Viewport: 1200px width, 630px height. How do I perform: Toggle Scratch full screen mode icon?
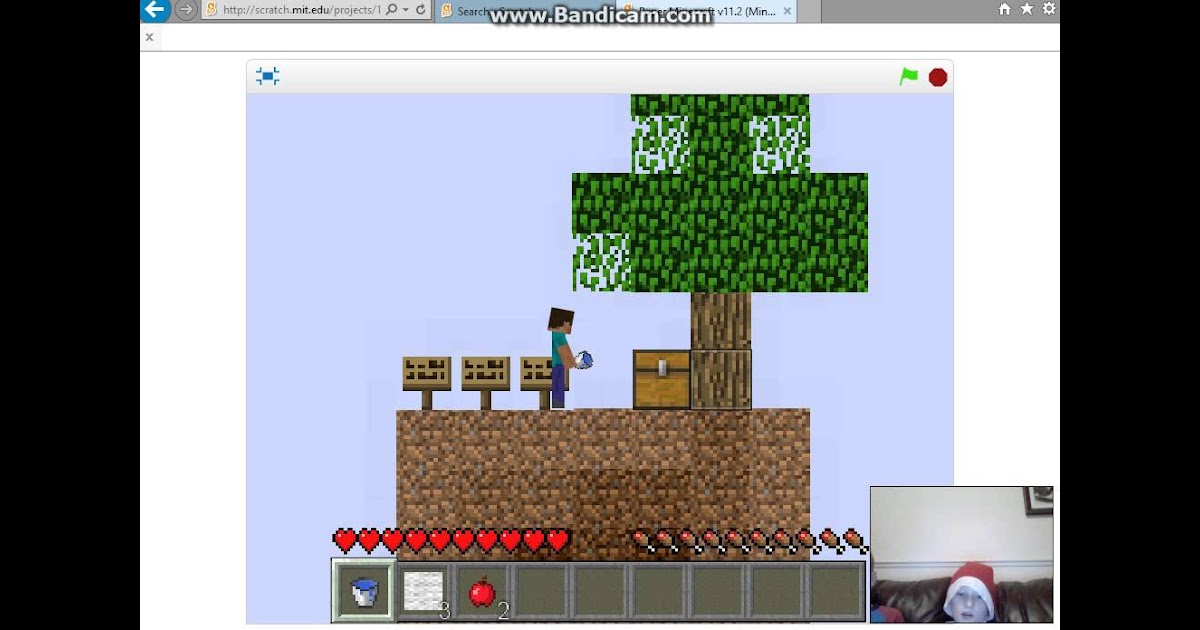click(x=267, y=76)
